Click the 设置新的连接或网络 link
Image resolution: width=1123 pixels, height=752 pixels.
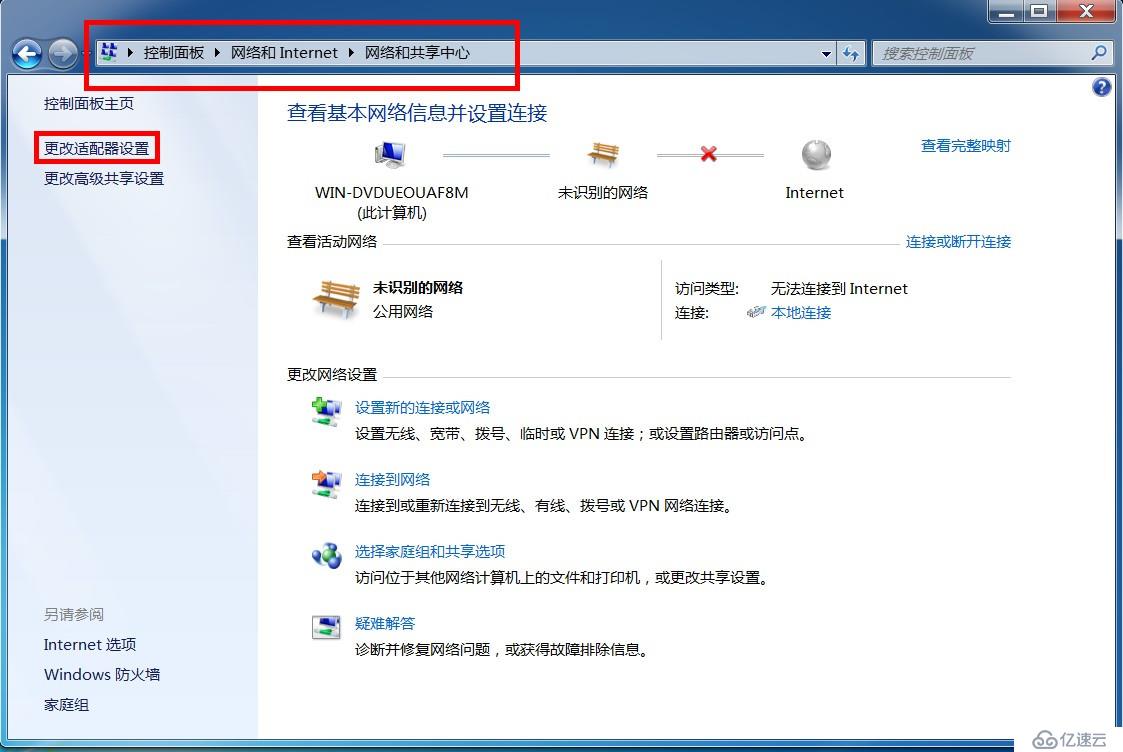[423, 408]
